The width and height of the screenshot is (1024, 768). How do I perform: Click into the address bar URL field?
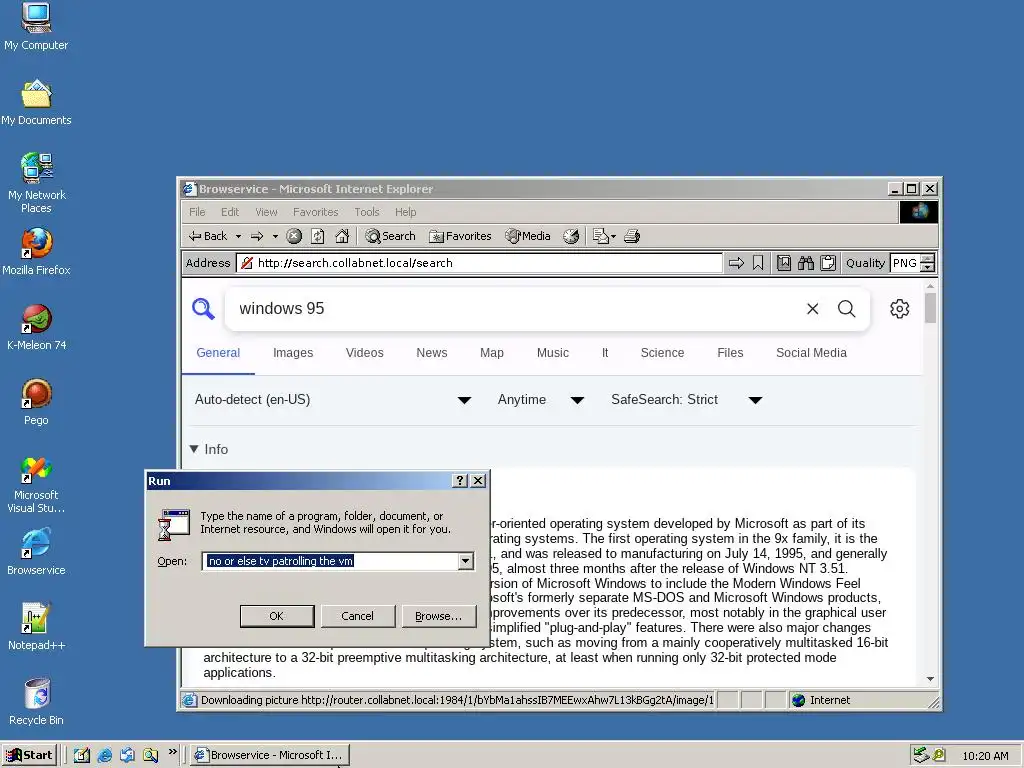click(x=480, y=263)
